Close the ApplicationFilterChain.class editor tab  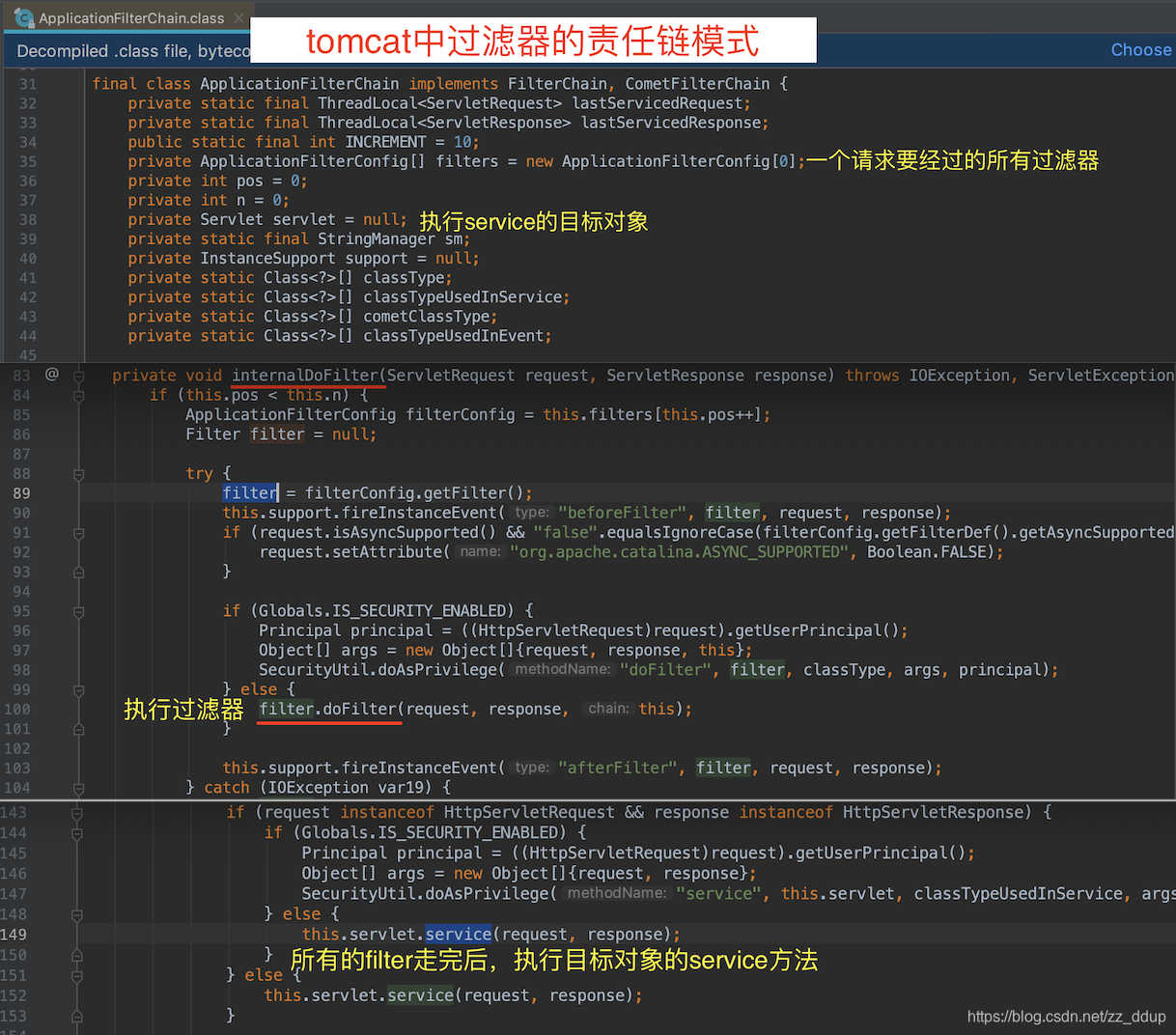[x=240, y=17]
